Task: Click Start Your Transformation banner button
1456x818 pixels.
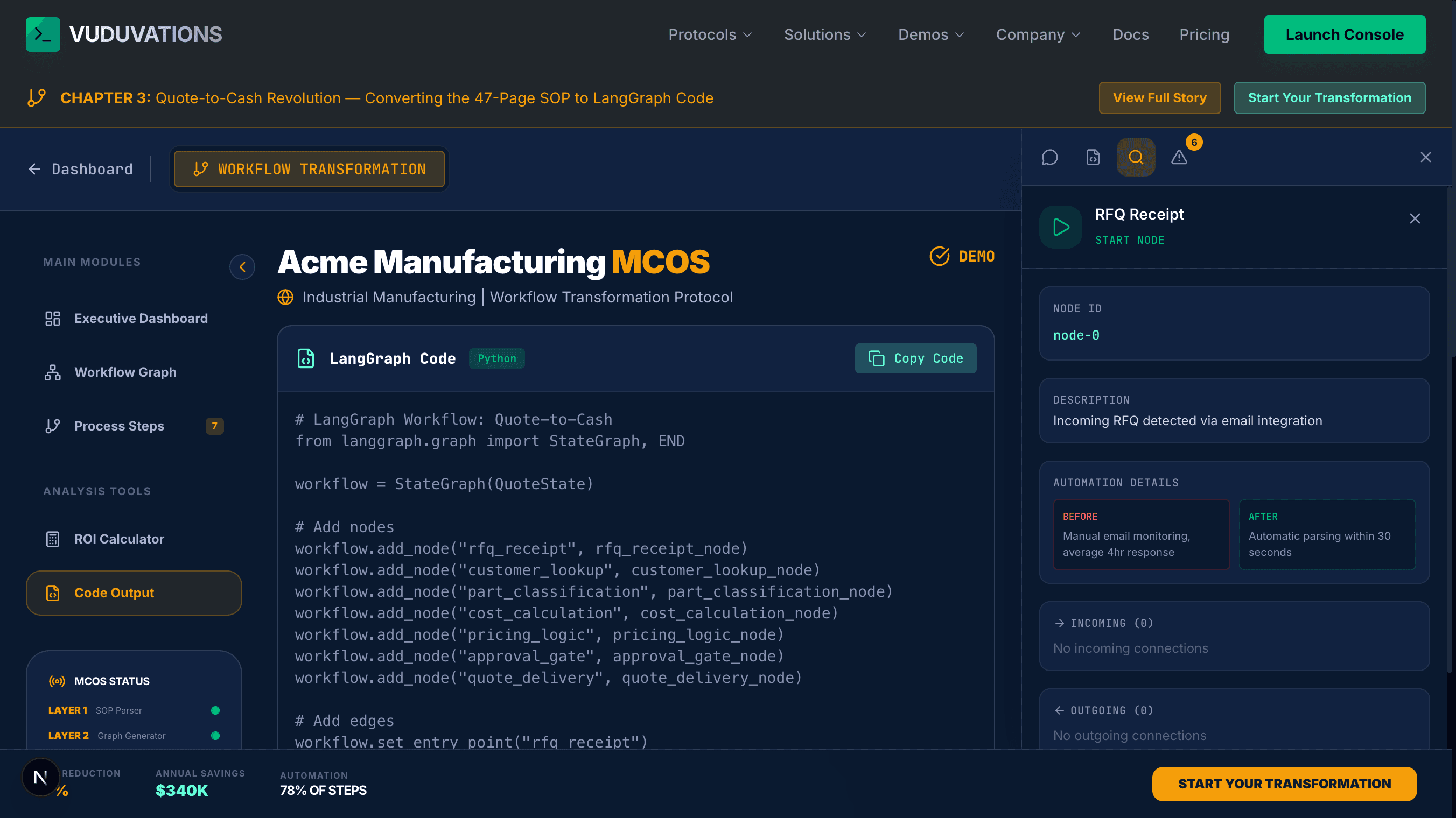Action: 1329,98
